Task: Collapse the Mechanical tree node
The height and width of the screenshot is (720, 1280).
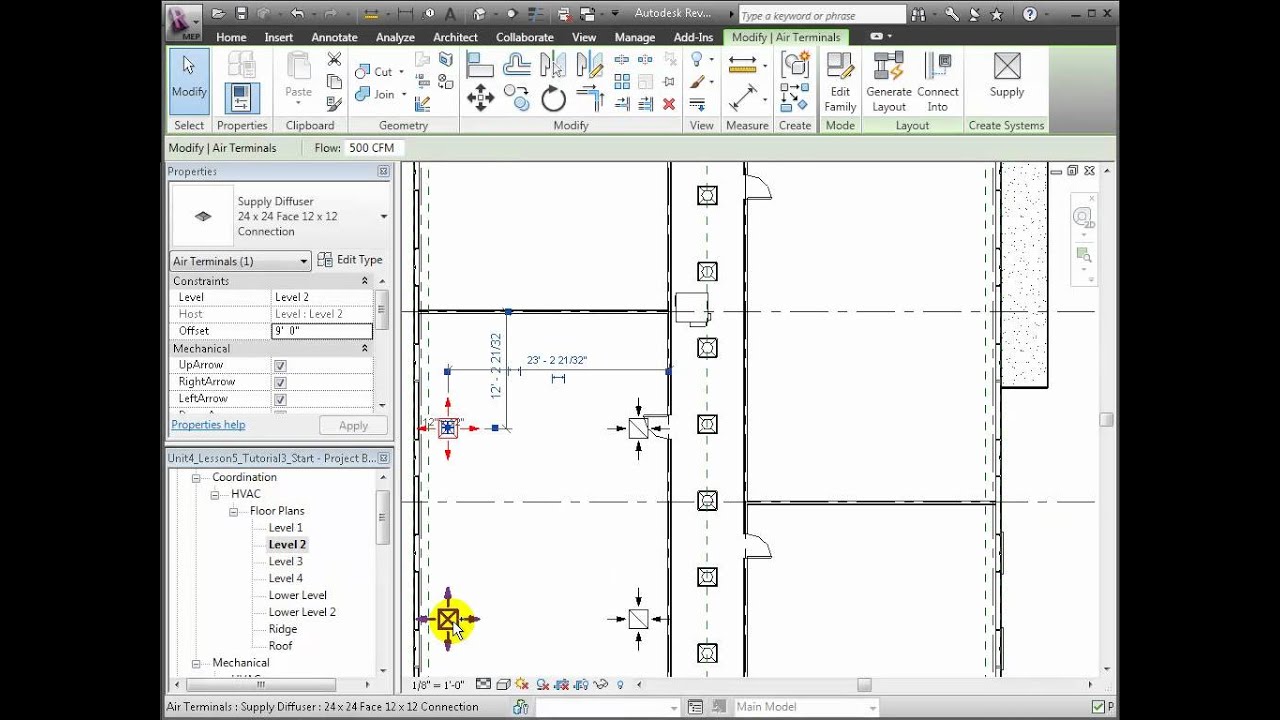Action: pos(197,663)
